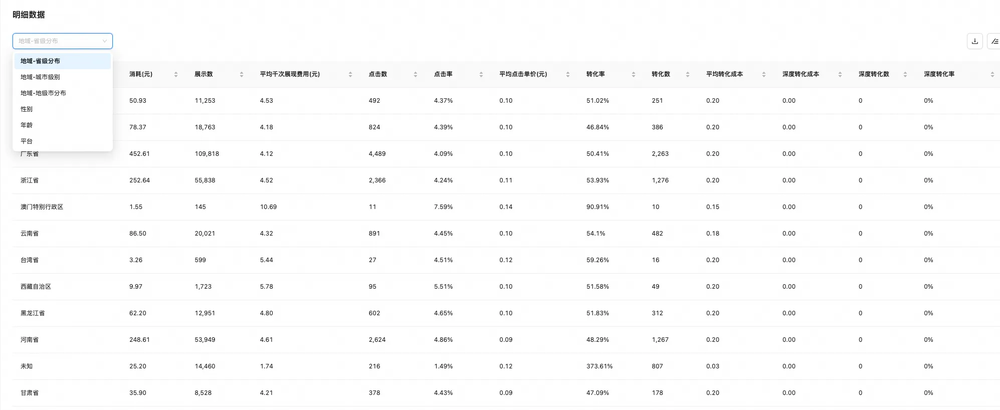Viewport: 1000px width, 410px height.
Task: Click the download icon at top right
Action: pos(974,41)
